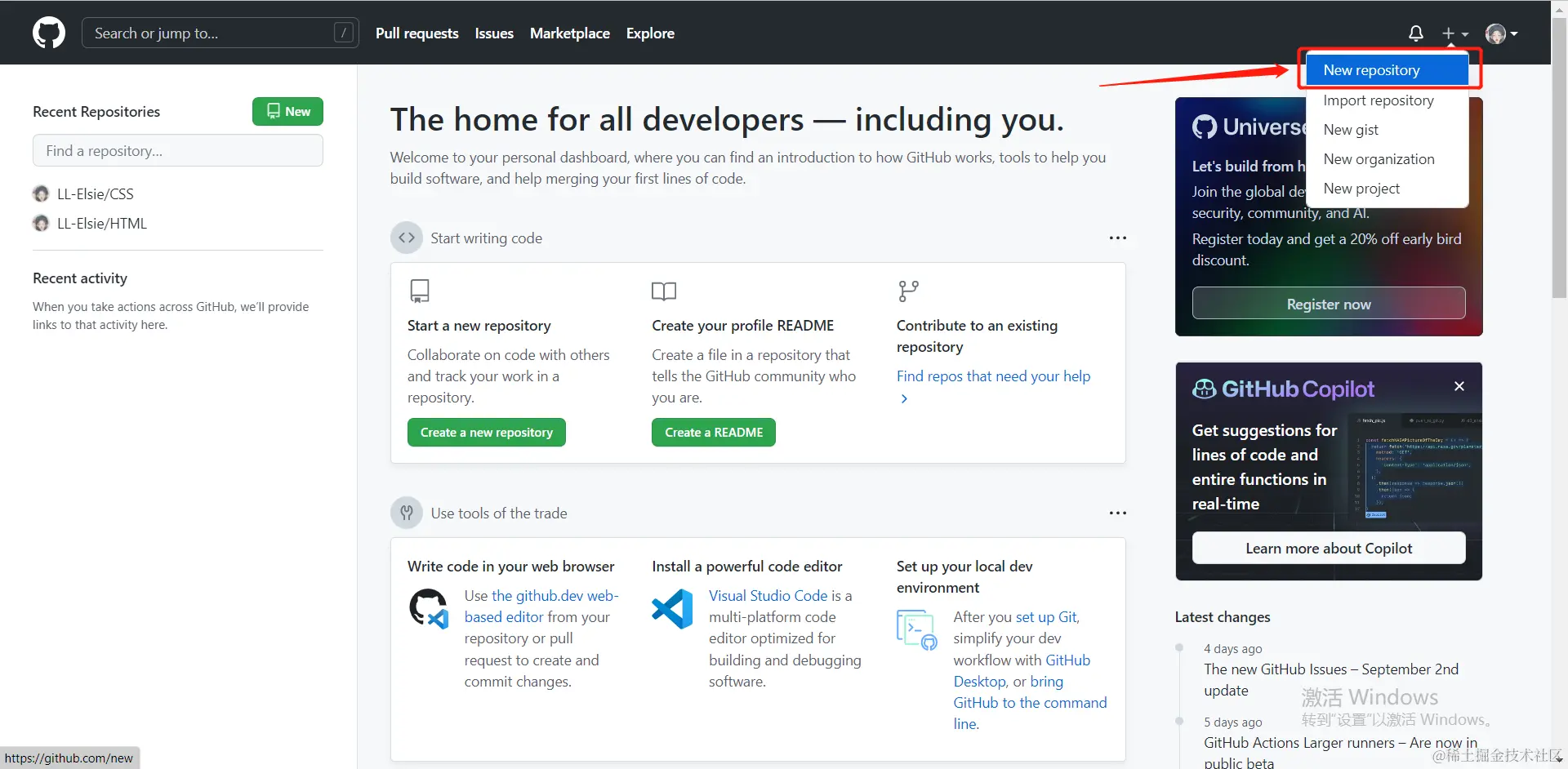The image size is (1568, 769).
Task: Dismiss the GitHub Copilot banner
Action: click(x=1459, y=385)
